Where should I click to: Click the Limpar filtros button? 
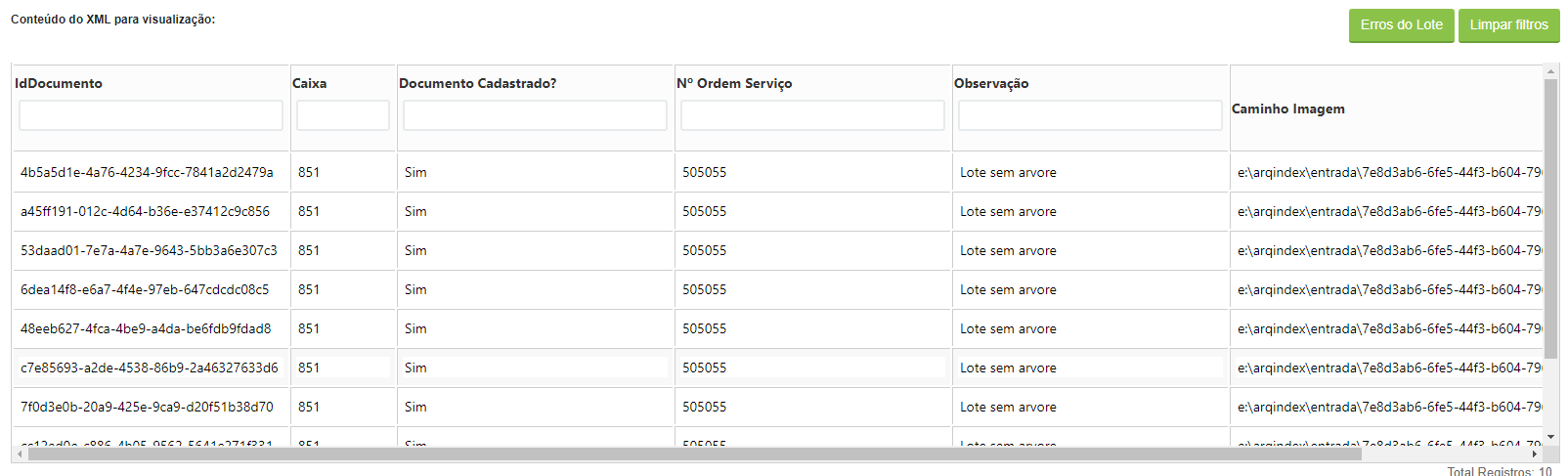coord(1508,25)
